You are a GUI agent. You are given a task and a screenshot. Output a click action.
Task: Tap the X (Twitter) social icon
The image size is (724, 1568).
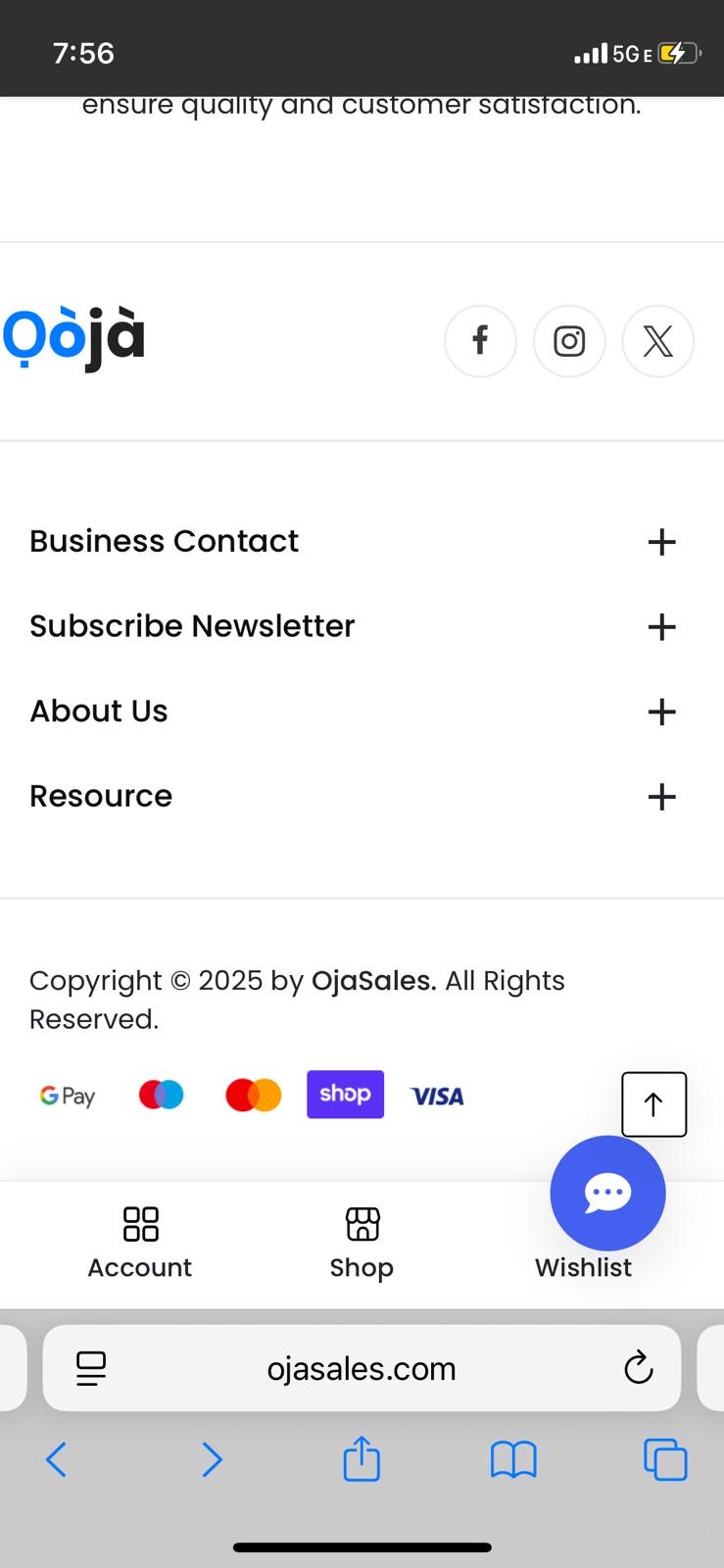pos(657,341)
